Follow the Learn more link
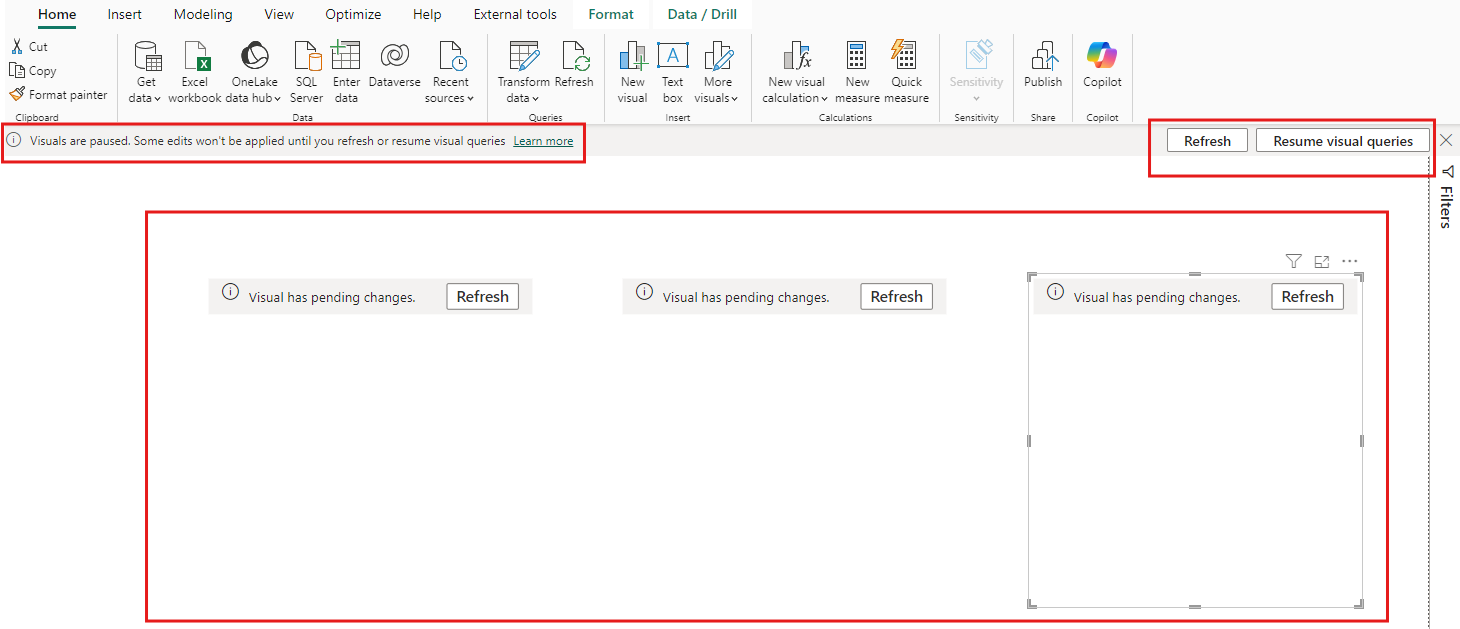1460x629 pixels. pos(543,141)
